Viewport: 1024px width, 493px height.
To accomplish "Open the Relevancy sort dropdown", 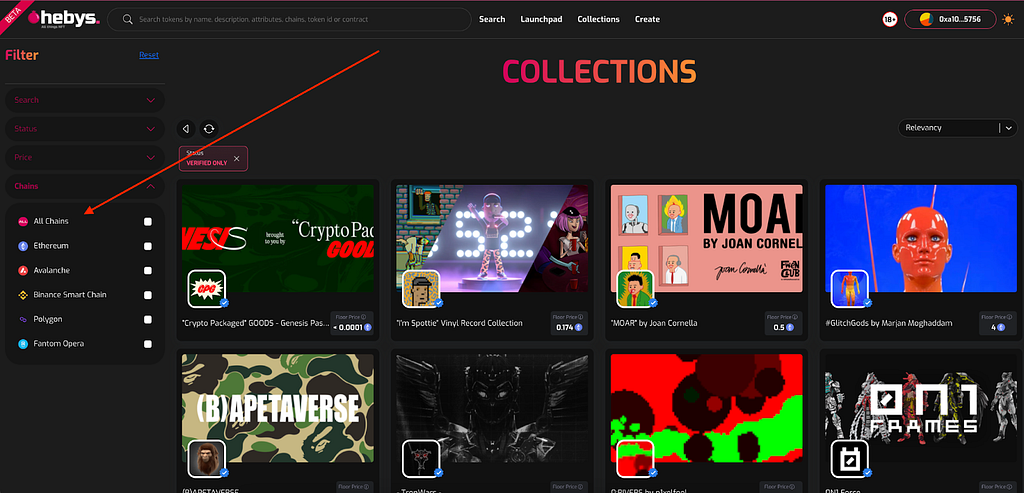I will click(958, 128).
